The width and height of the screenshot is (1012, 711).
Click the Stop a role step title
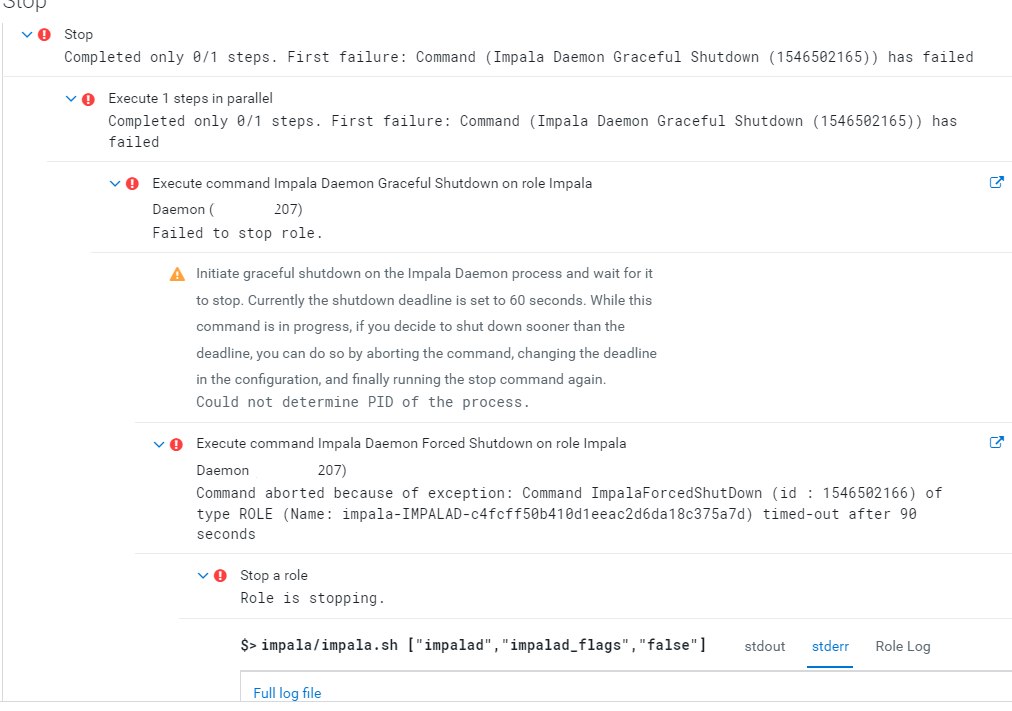point(274,576)
